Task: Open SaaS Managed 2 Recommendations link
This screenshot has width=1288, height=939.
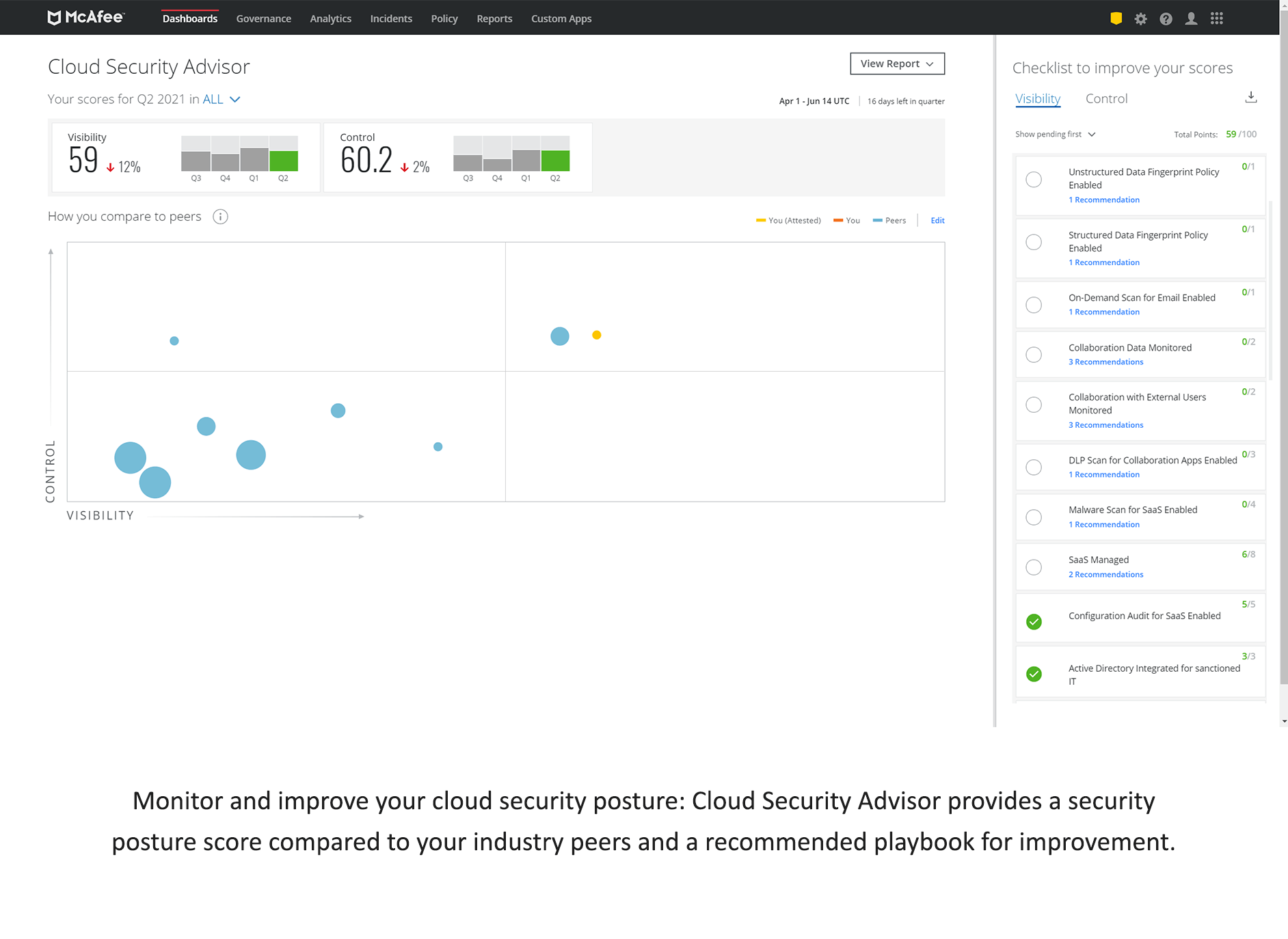Action: 1105,575
